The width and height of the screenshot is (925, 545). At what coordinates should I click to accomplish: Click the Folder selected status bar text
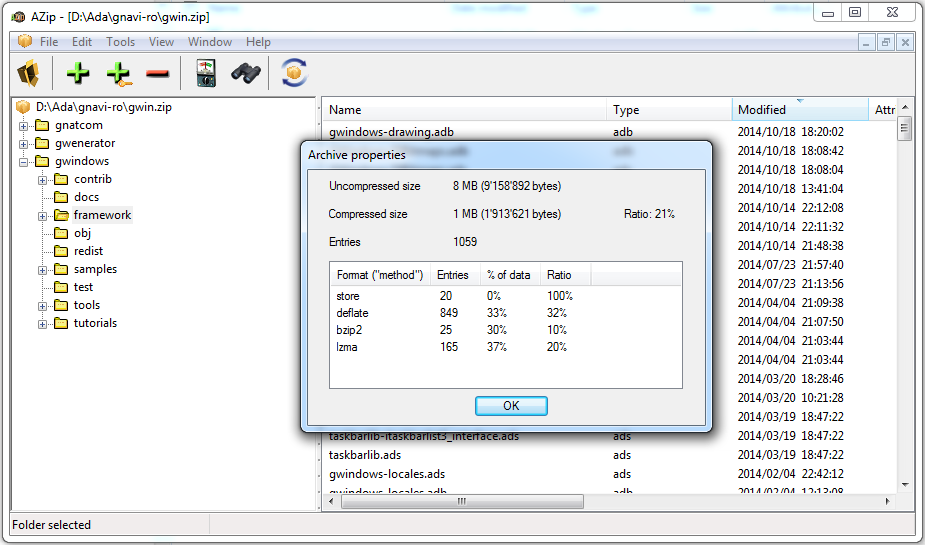51,525
